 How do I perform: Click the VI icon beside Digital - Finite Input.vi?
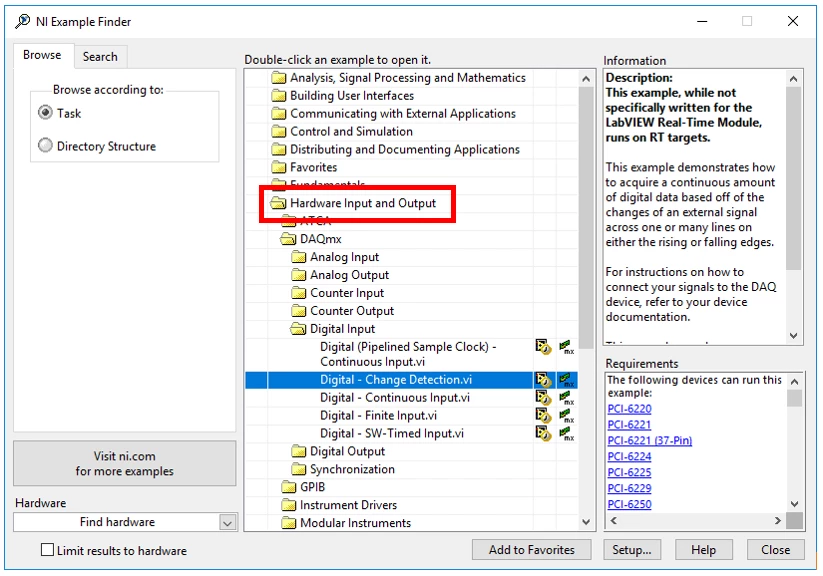point(543,415)
